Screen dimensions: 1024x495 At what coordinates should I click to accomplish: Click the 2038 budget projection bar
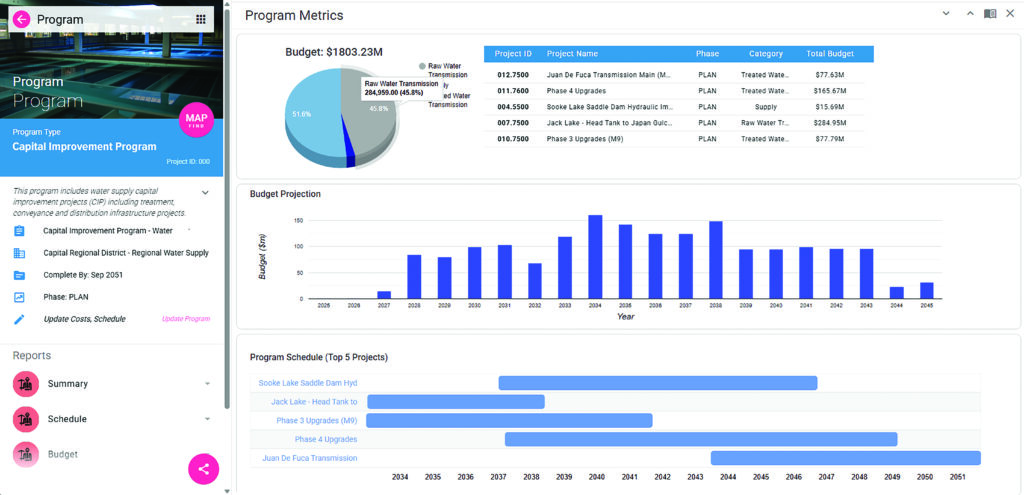(715, 260)
